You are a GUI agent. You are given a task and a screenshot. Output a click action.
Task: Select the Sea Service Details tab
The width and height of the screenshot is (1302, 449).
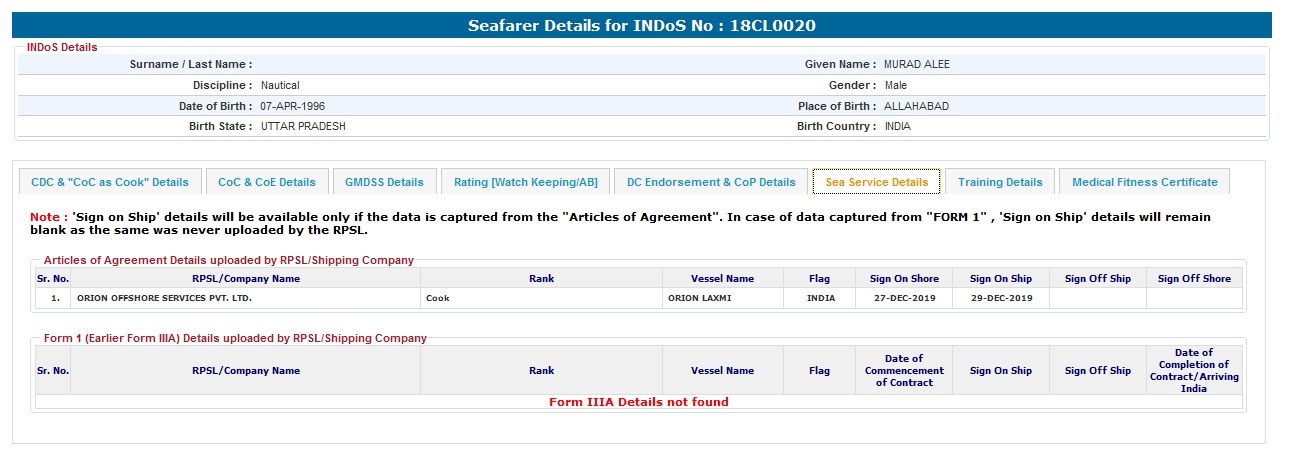pyautogui.click(x=876, y=182)
